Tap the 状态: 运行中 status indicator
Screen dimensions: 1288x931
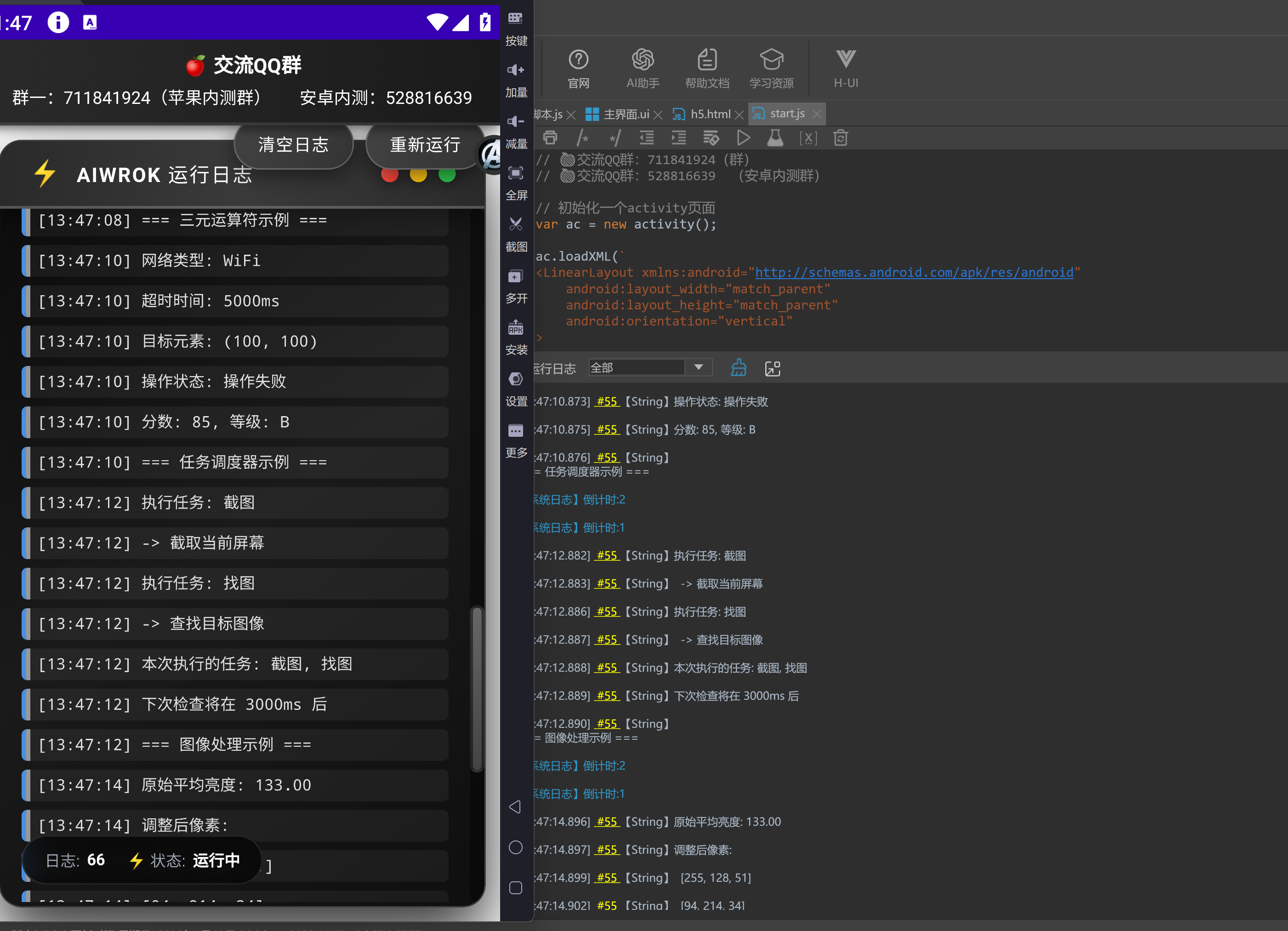185,860
